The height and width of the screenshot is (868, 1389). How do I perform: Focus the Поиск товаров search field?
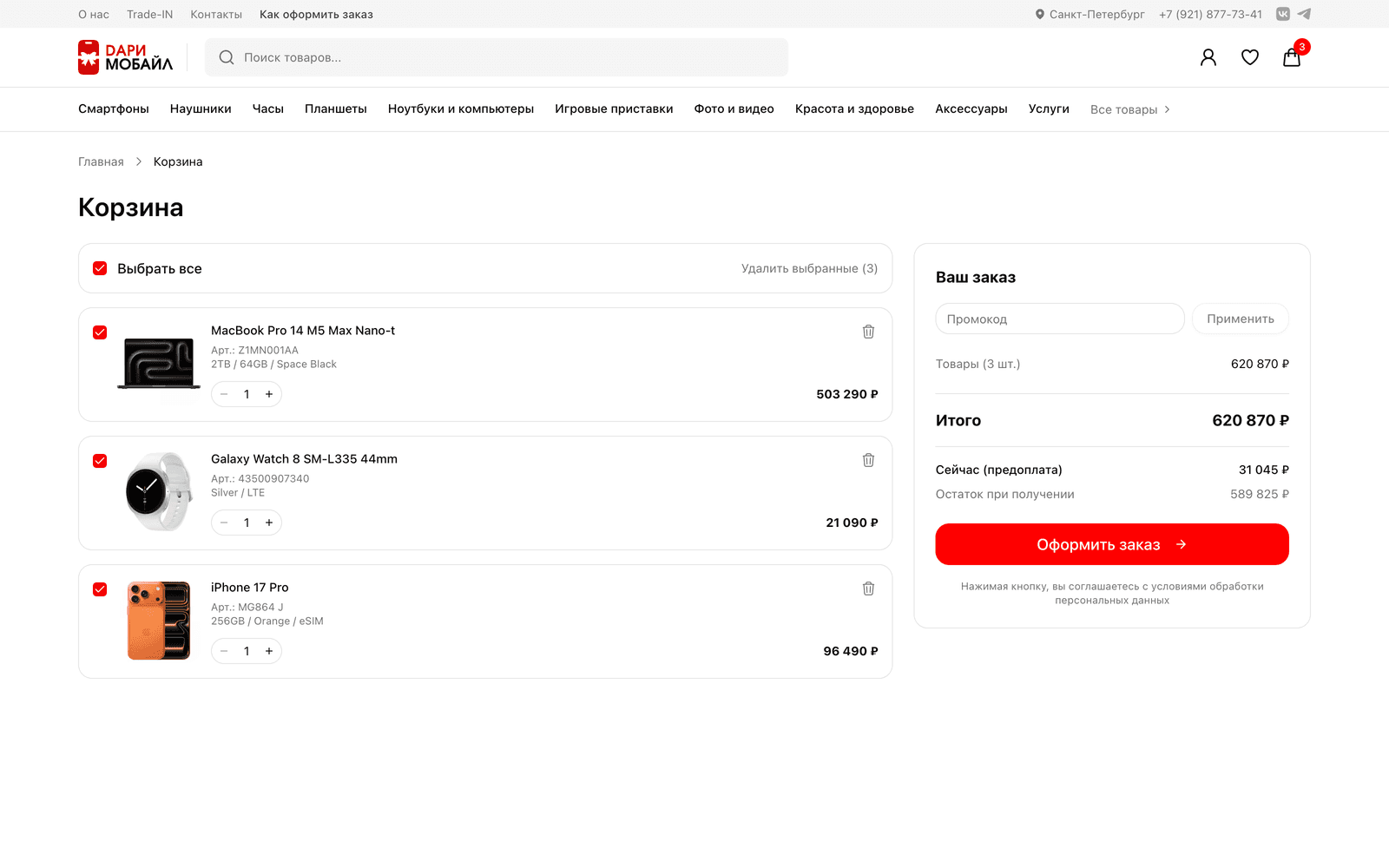coord(497,57)
